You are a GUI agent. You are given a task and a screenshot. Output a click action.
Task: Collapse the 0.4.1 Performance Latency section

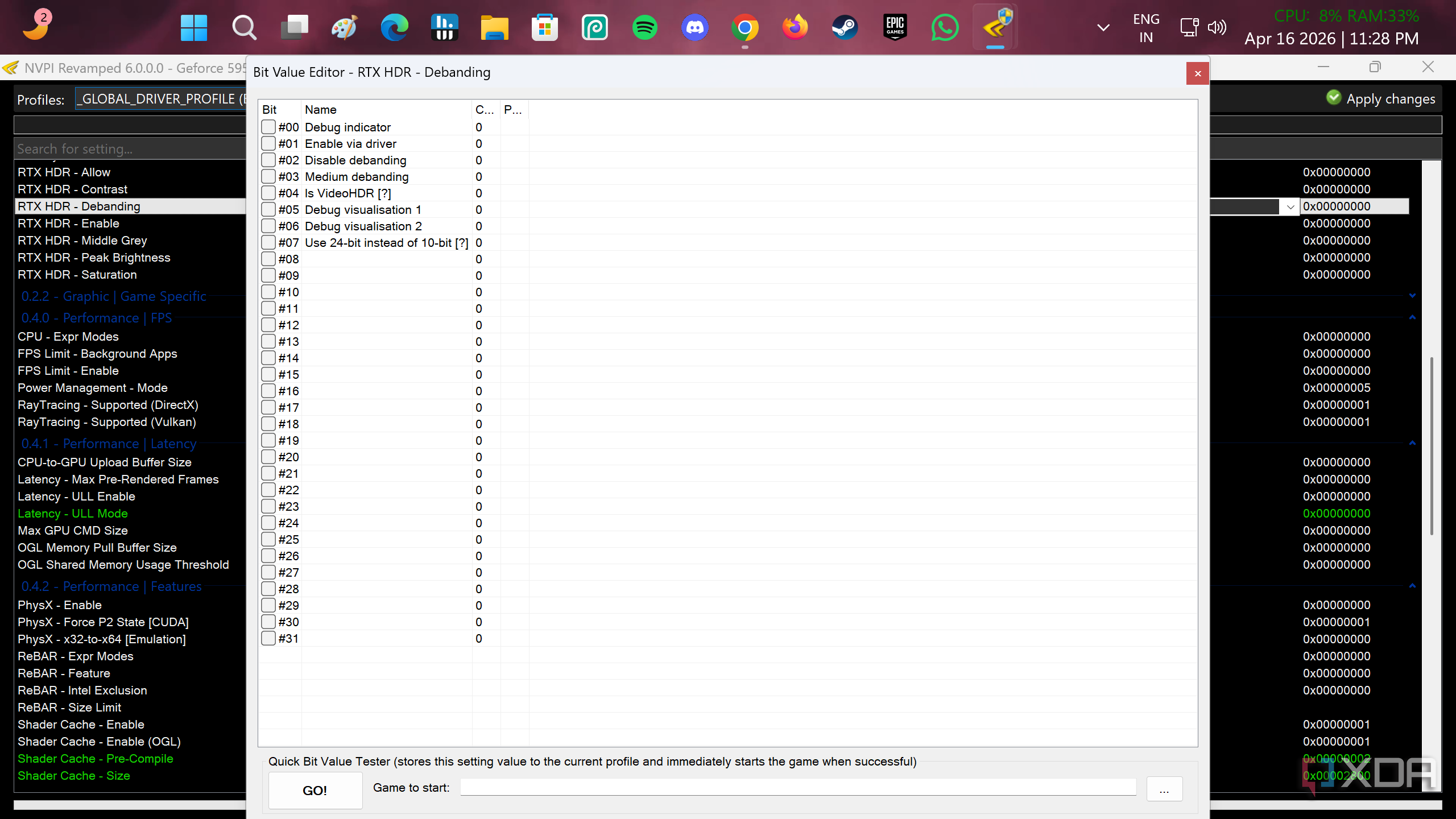click(1413, 443)
